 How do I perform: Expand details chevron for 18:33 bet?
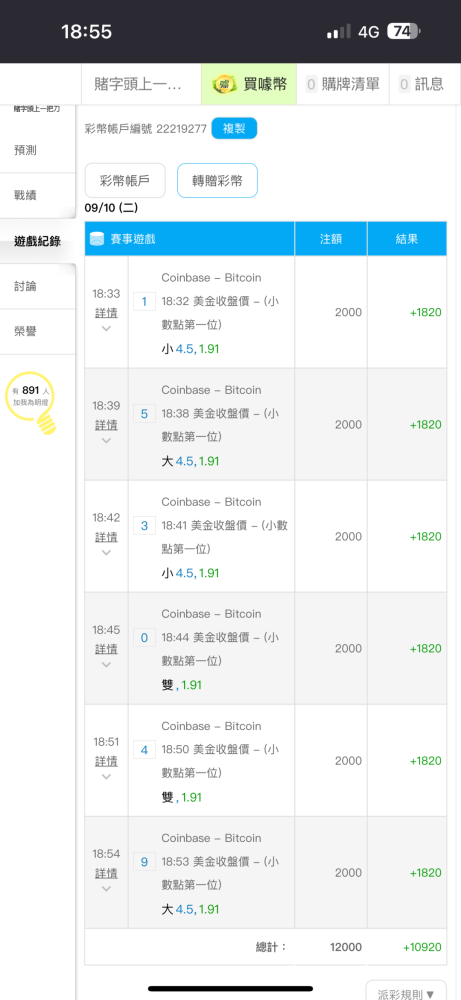pos(106,328)
